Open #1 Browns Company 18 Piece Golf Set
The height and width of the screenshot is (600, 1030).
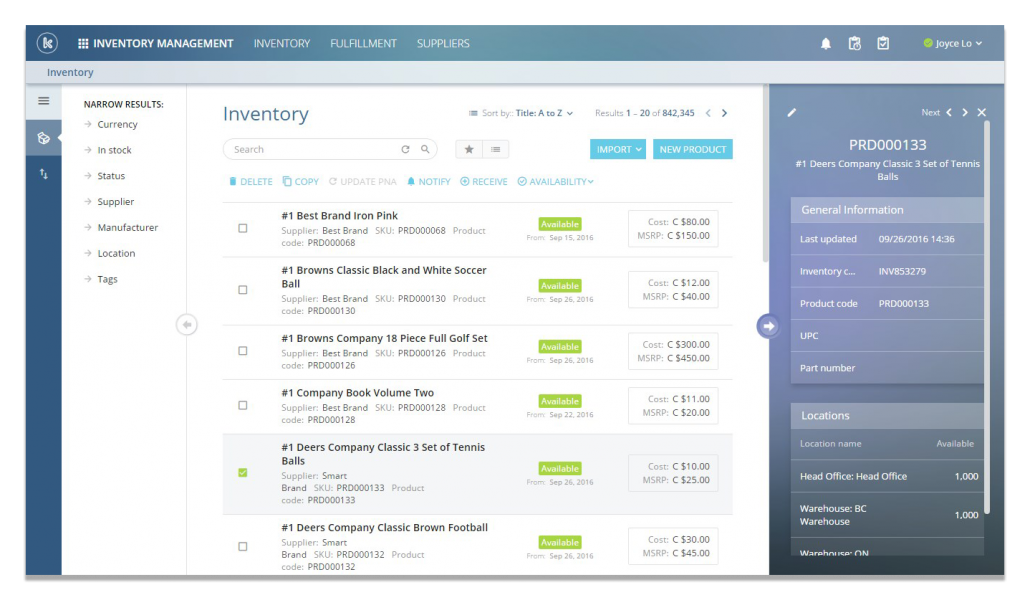click(x=384, y=338)
